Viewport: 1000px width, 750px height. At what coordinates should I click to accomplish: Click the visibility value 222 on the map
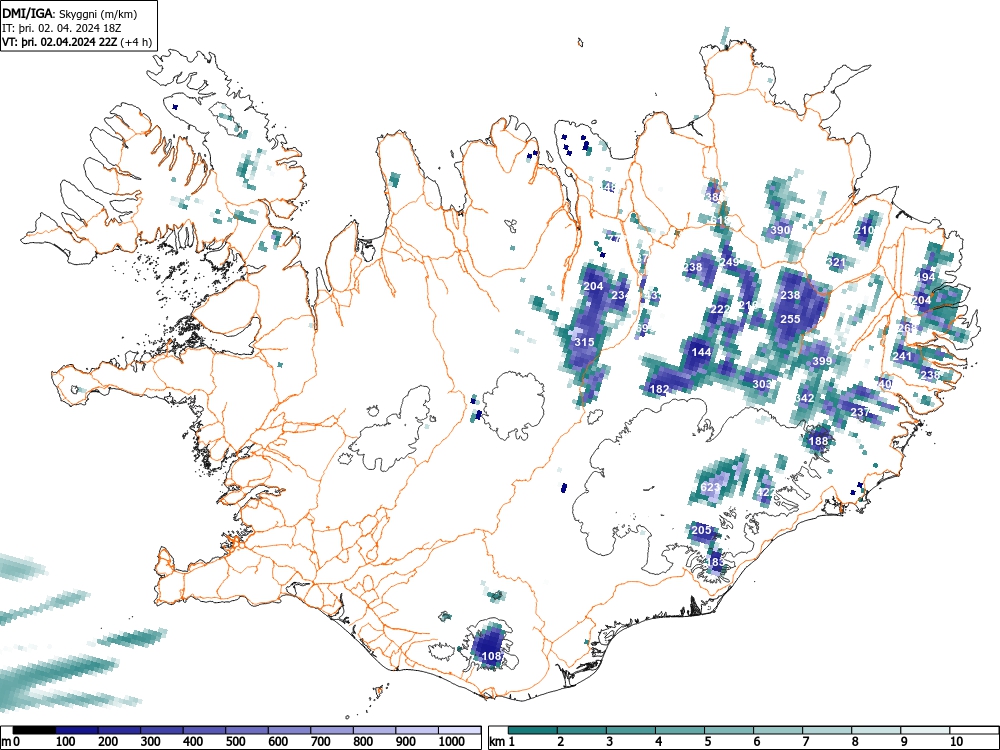coord(720,309)
